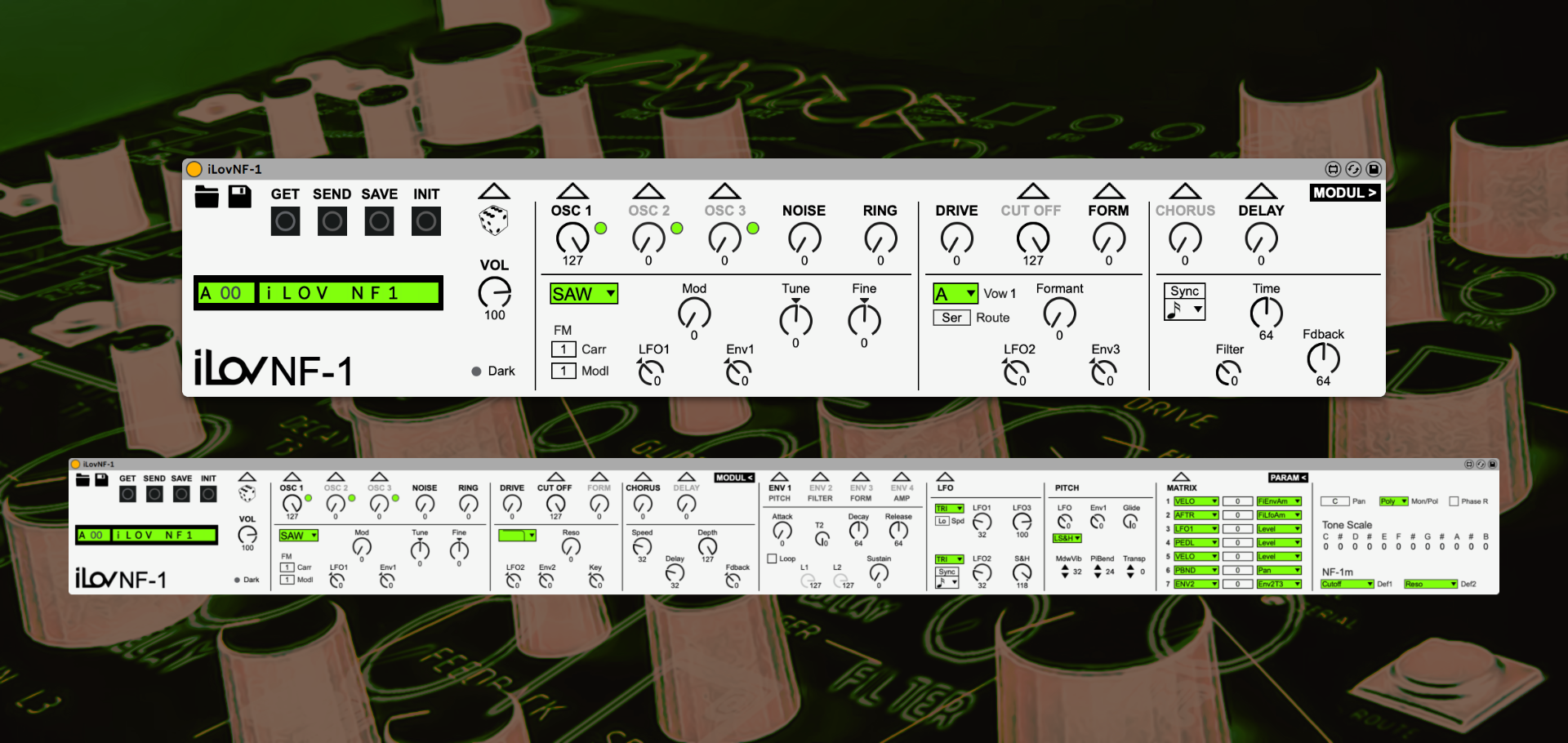Viewport: 1568px width, 743px height.
Task: Click the floppy disk save icon in top panel
Action: tap(239, 197)
